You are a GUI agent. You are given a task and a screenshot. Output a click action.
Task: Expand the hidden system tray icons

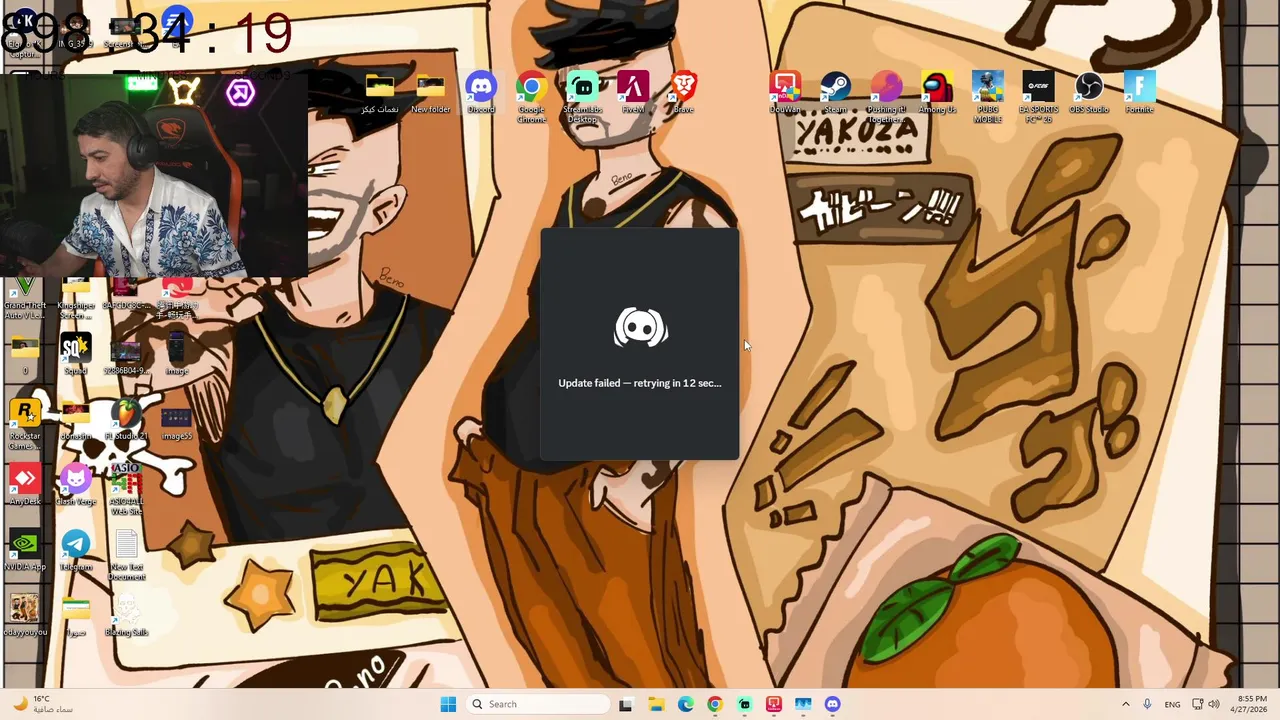click(1125, 704)
